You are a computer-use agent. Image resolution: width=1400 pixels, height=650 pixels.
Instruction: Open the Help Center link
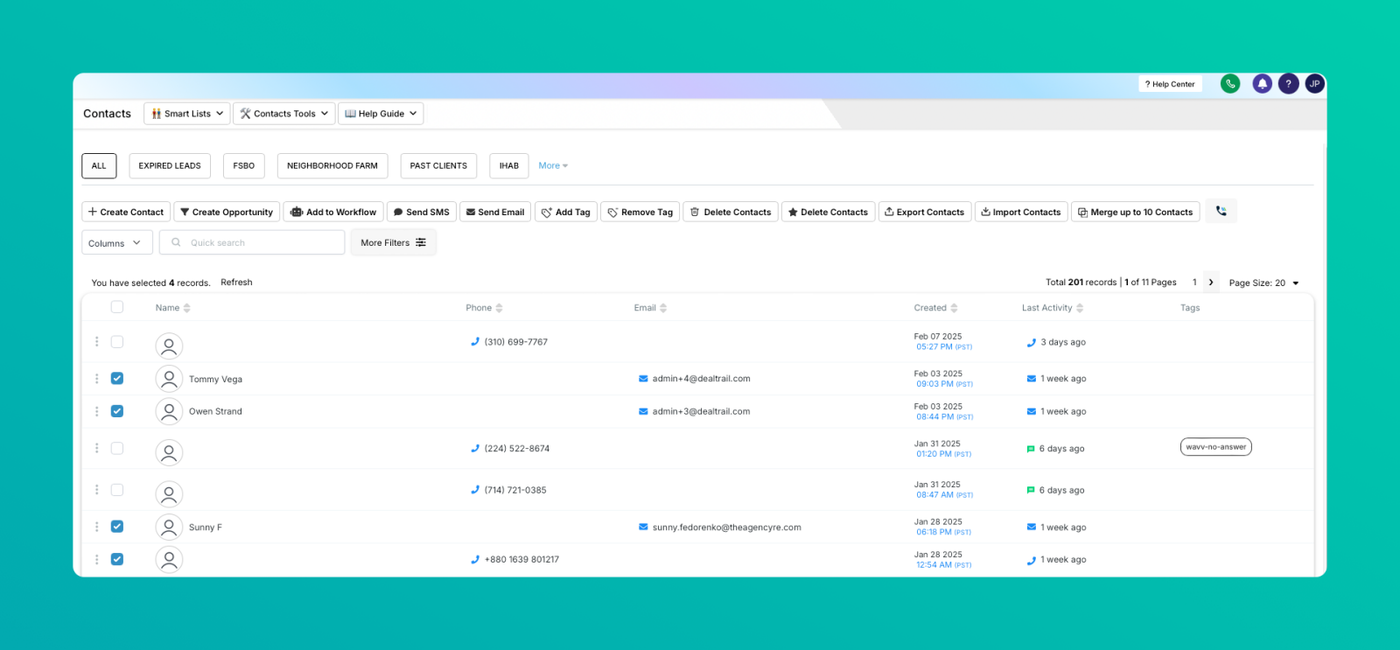coord(1170,84)
